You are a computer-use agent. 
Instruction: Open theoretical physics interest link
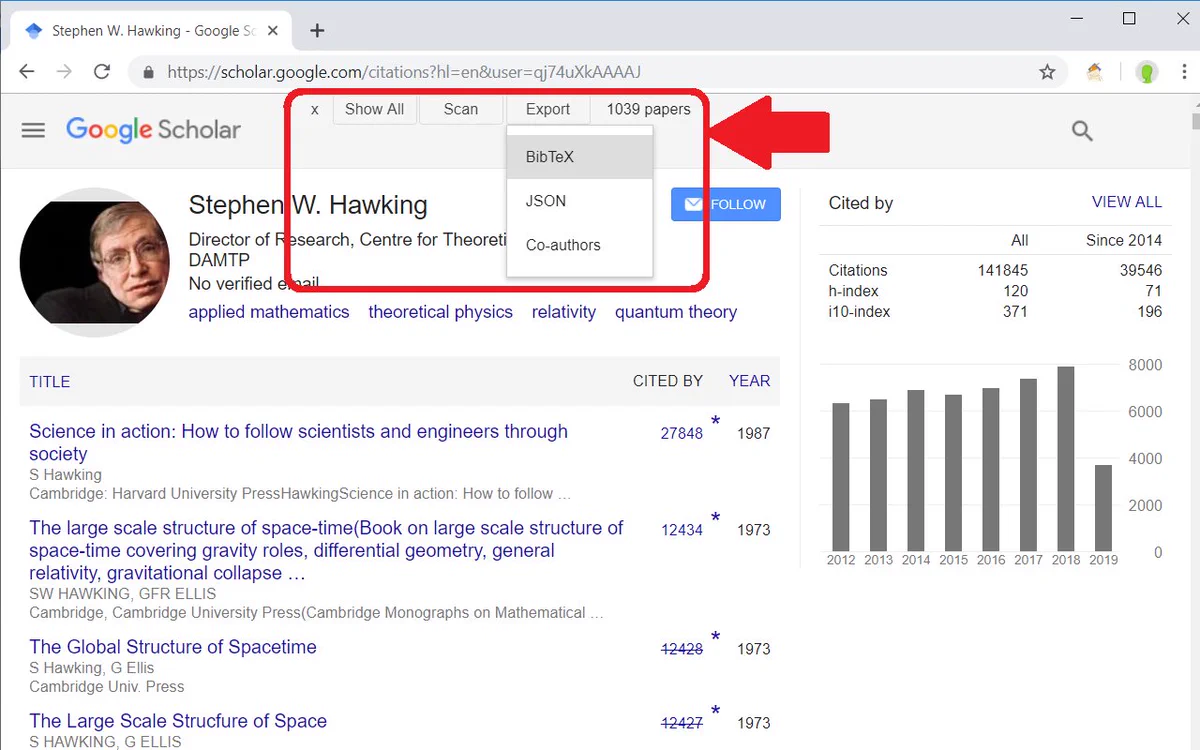coord(440,312)
